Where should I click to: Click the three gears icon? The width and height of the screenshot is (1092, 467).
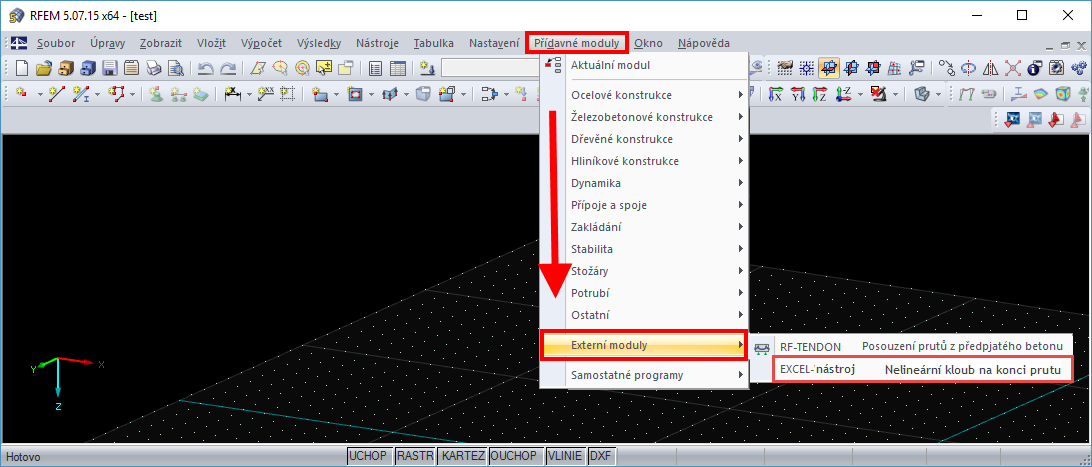[1078, 68]
